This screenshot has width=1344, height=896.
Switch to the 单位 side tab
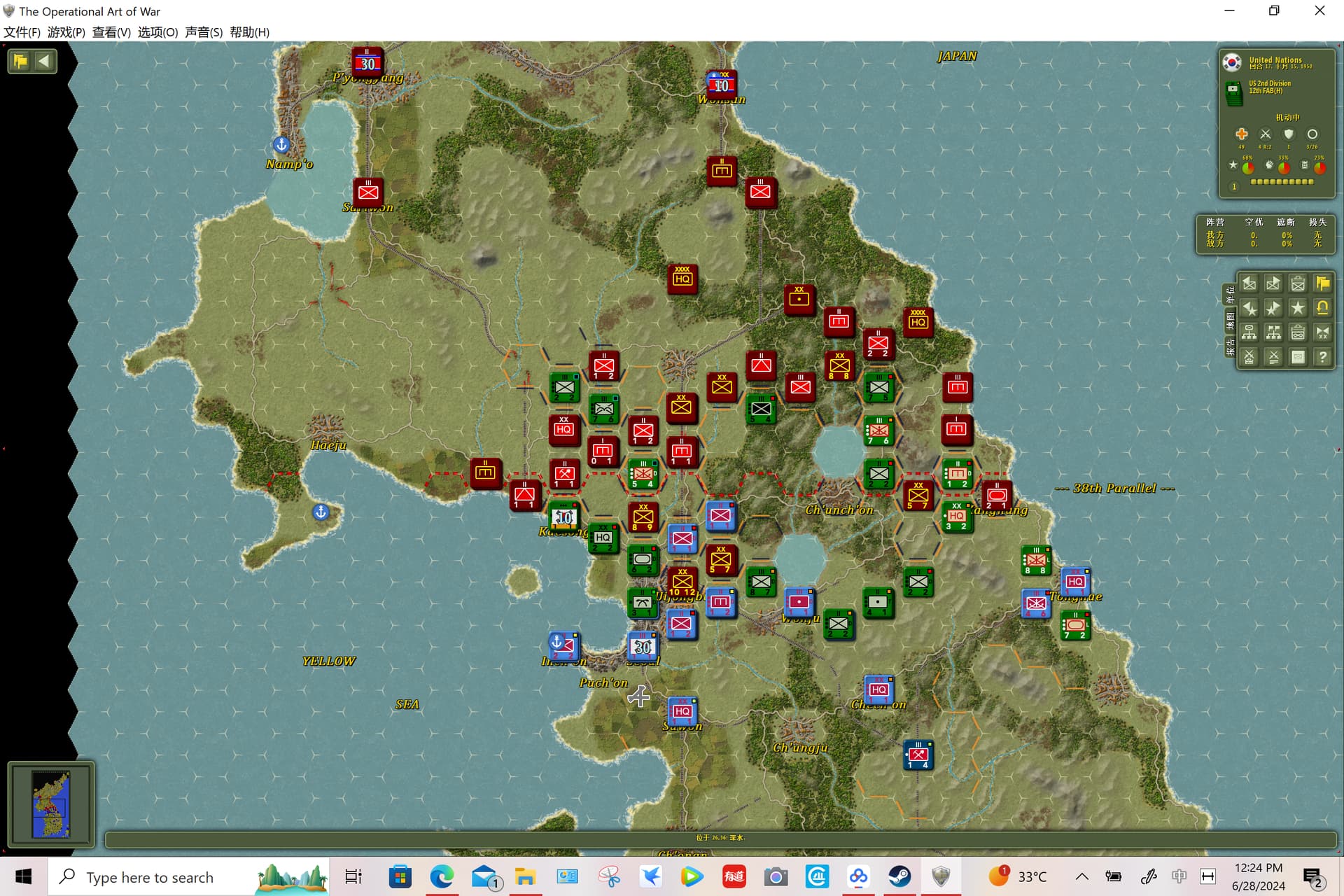coord(1230,295)
